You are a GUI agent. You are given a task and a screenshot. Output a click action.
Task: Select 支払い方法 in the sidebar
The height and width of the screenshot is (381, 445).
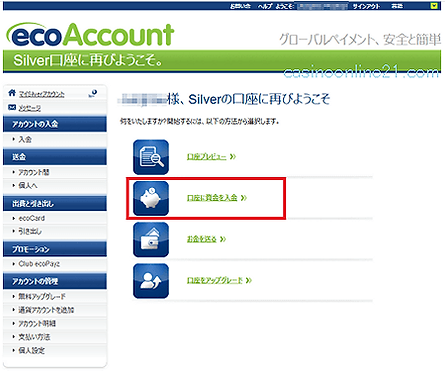point(34,337)
